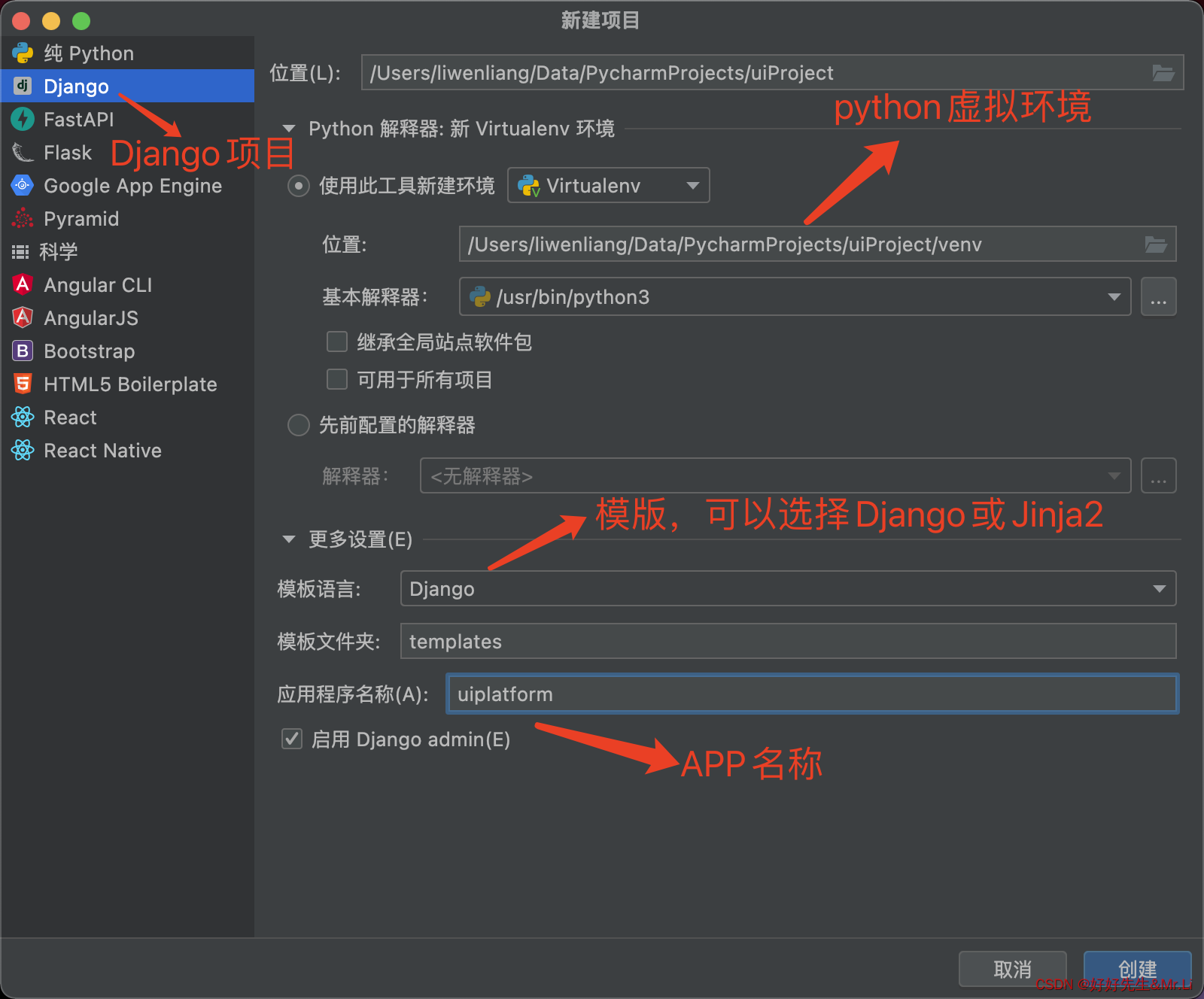The height and width of the screenshot is (999, 1204).
Task: Click the red close window button
Action: [x=21, y=21]
